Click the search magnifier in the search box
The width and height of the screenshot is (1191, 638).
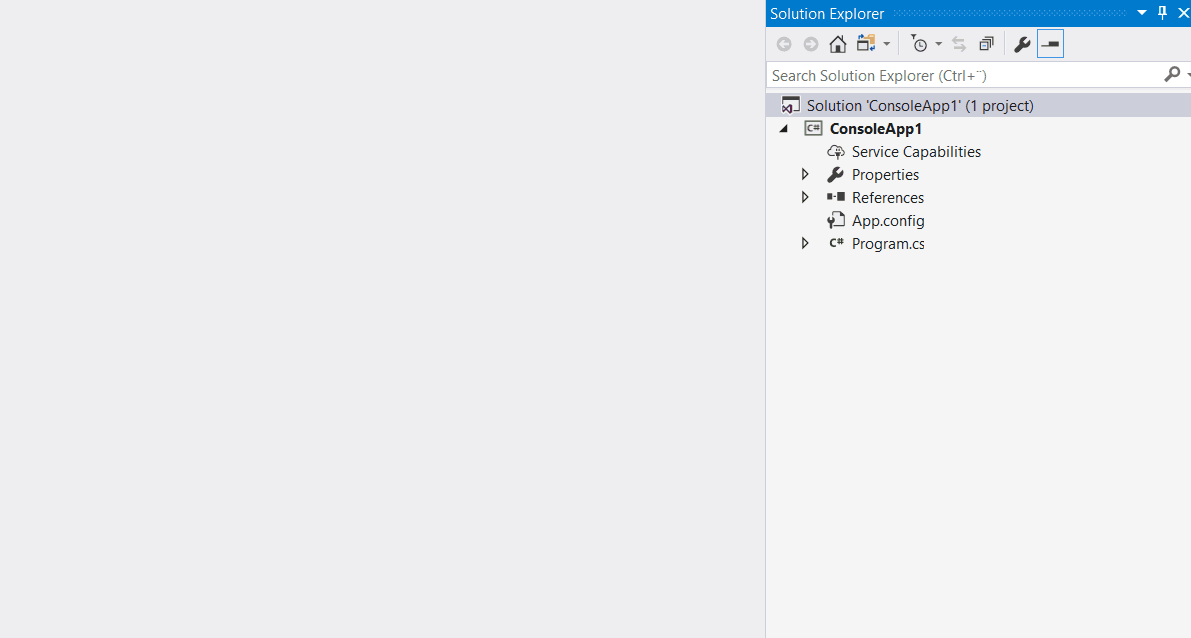(x=1172, y=74)
